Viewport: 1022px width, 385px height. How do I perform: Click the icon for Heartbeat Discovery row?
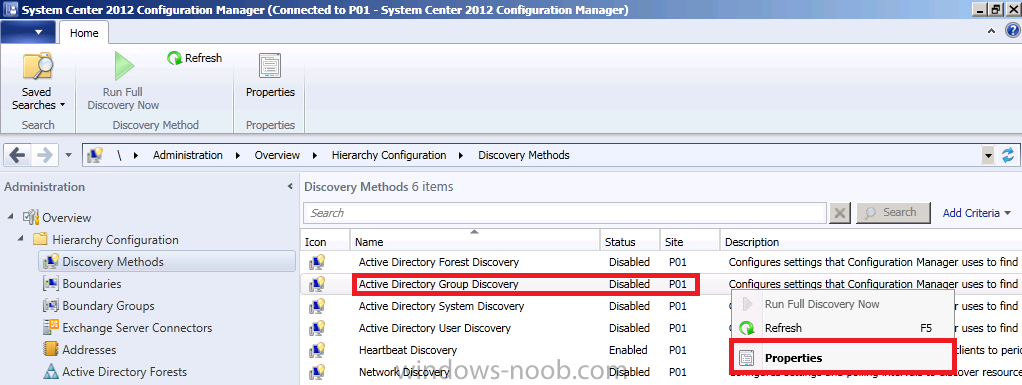317,350
